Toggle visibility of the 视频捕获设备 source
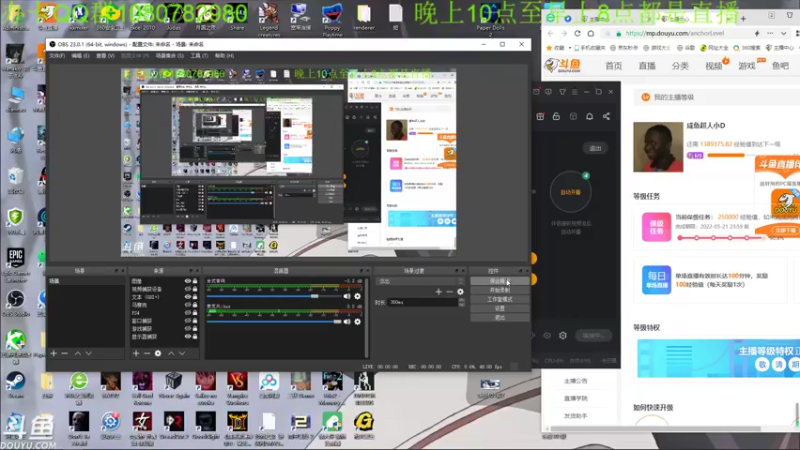Viewport: 800px width, 450px height. [187, 289]
